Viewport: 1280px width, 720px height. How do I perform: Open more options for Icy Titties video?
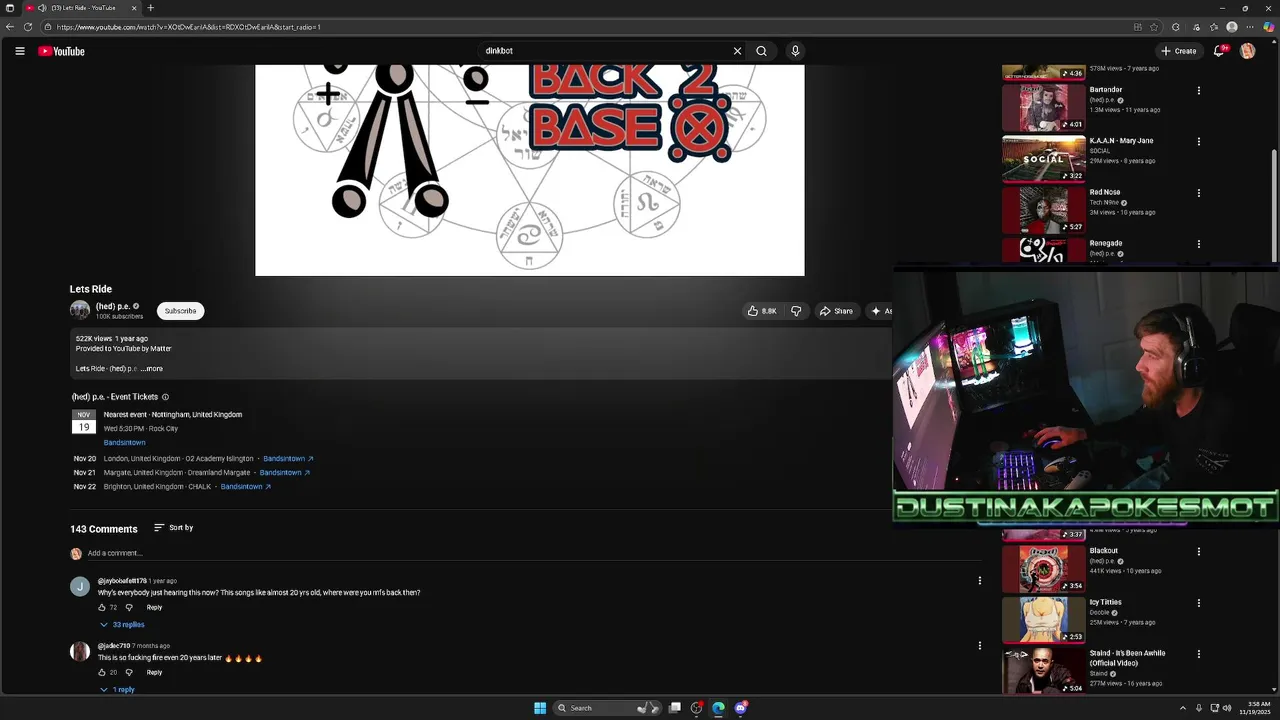[x=1198, y=603]
